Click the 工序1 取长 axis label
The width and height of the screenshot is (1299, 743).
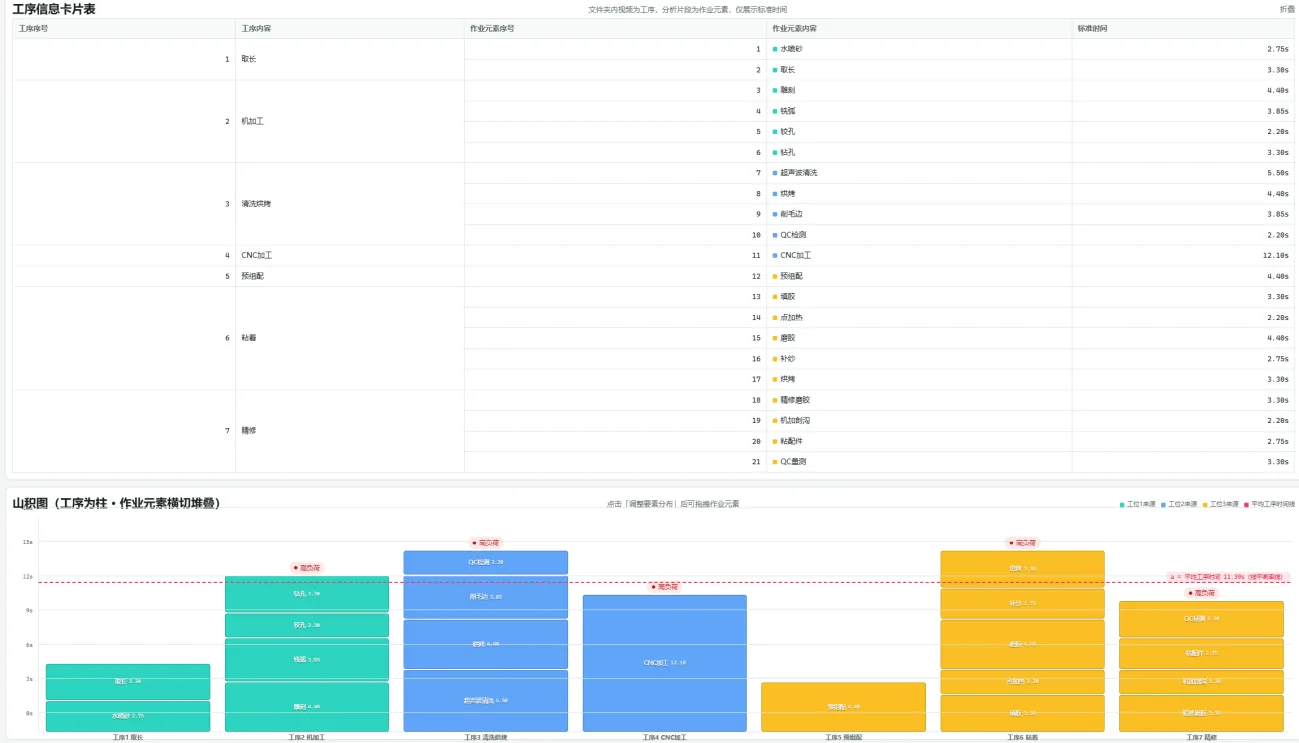[128, 737]
